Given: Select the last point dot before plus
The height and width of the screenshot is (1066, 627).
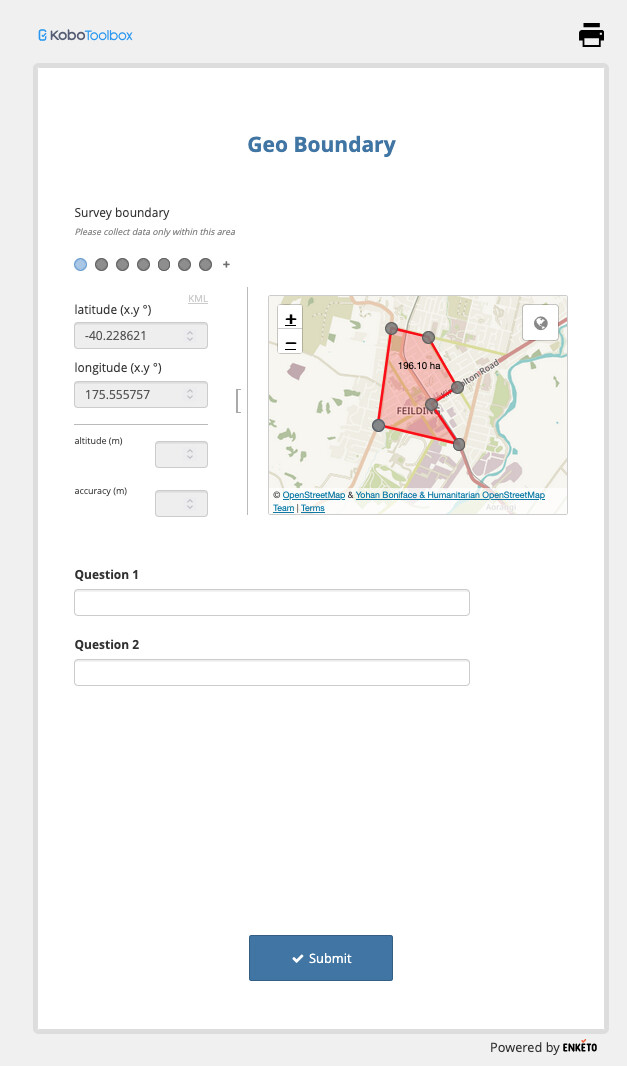Looking at the screenshot, I should (x=205, y=265).
